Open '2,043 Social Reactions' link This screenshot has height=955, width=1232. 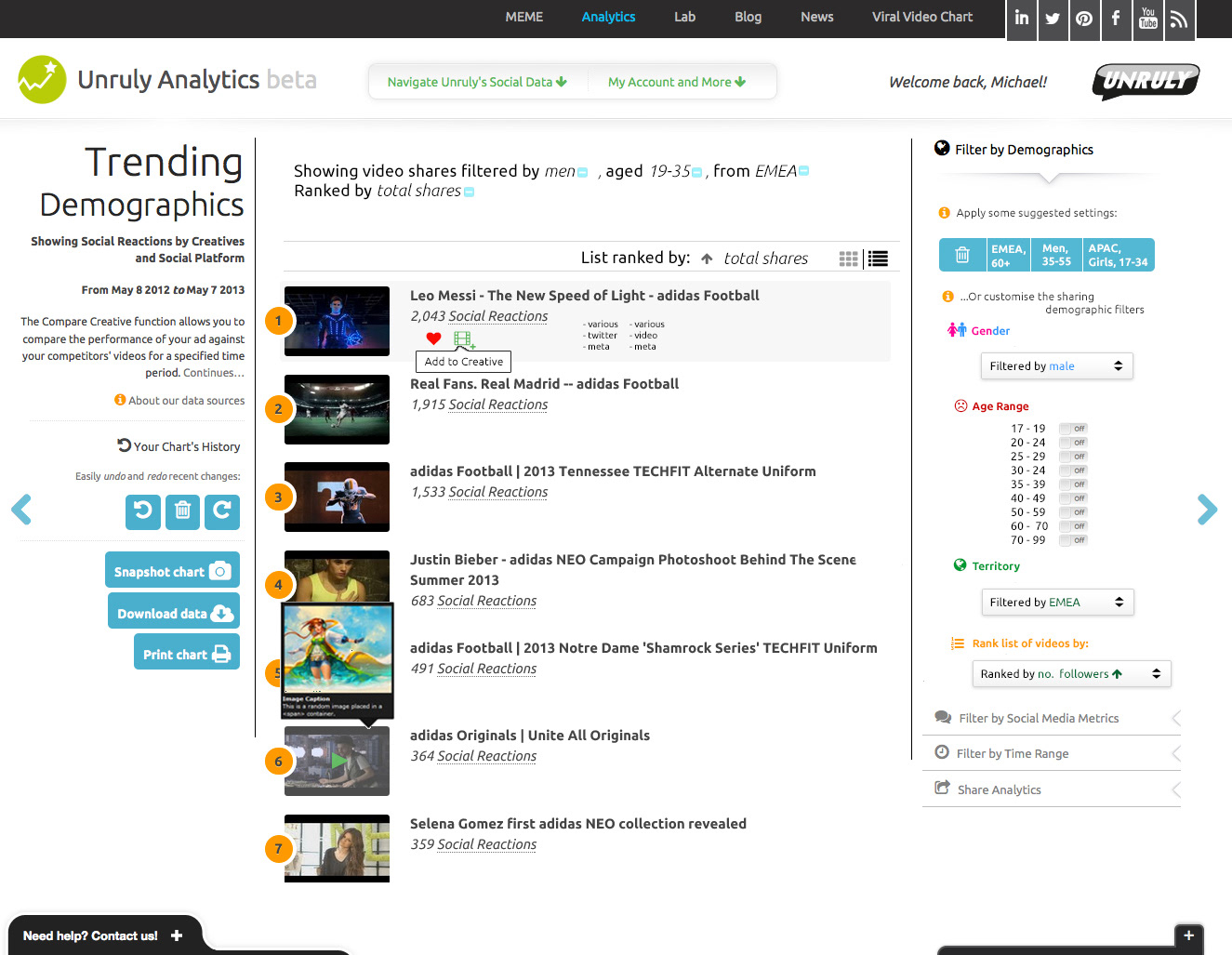click(x=479, y=316)
